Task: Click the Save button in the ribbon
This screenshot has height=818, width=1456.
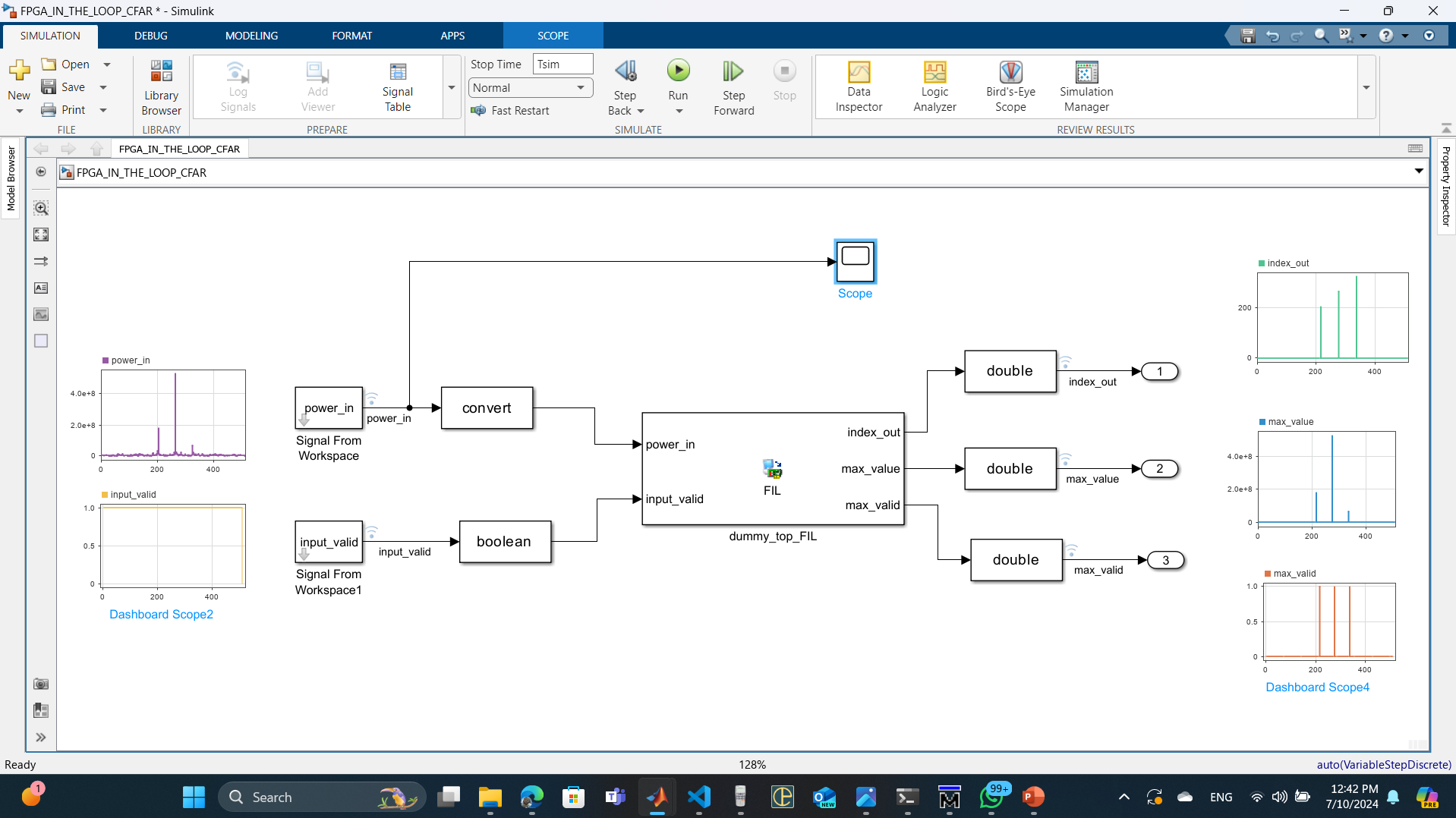Action: pyautogui.click(x=64, y=87)
